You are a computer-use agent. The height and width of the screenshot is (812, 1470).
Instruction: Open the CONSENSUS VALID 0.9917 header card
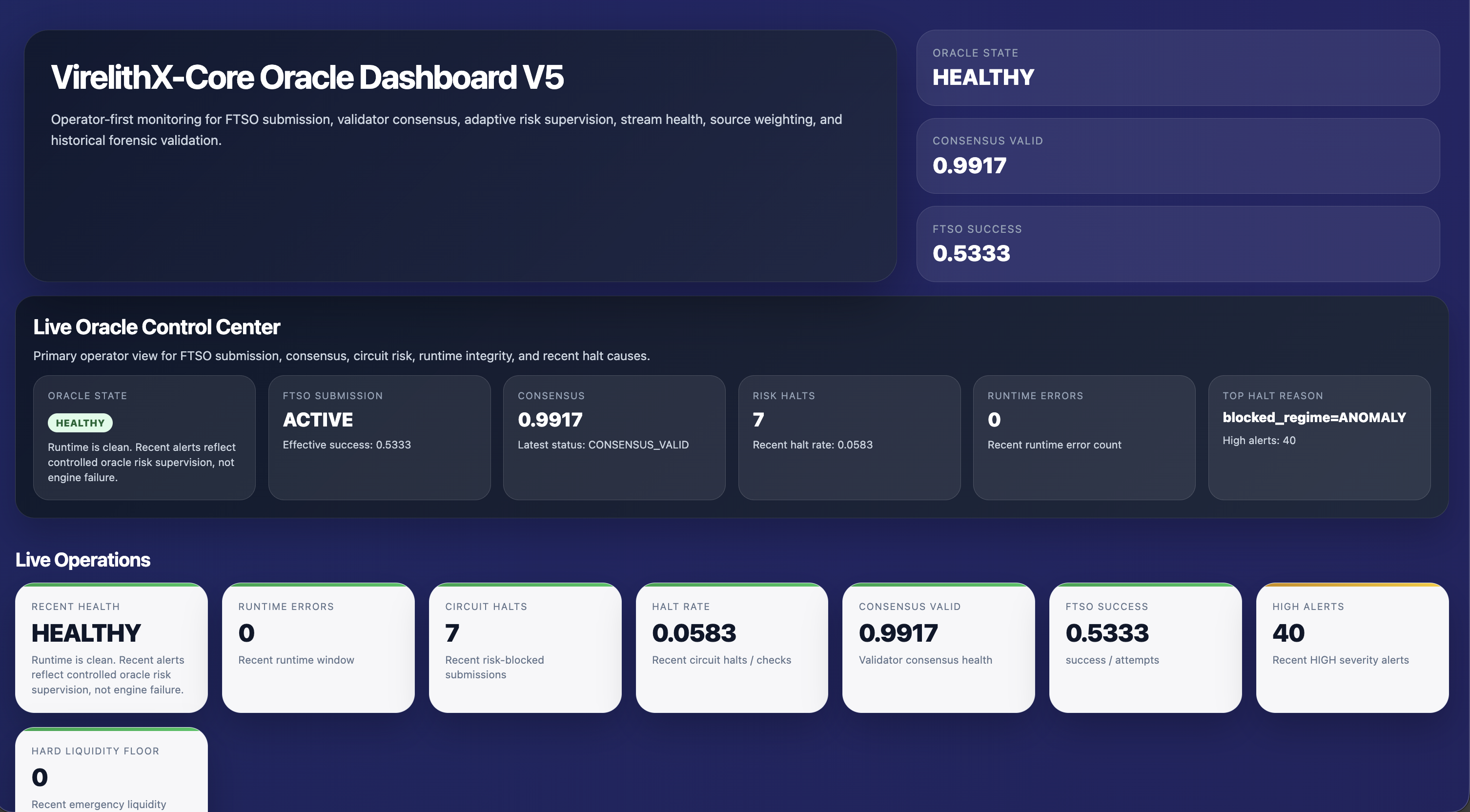pyautogui.click(x=1178, y=156)
